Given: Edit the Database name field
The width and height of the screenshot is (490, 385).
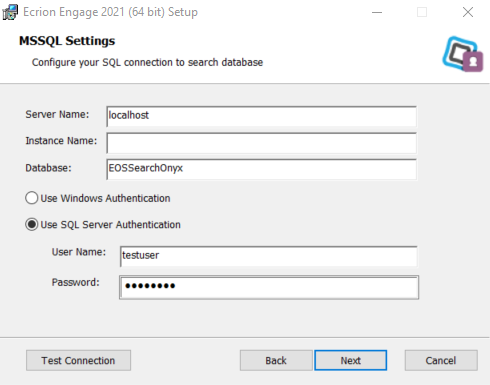Looking at the screenshot, I should click(262, 169).
